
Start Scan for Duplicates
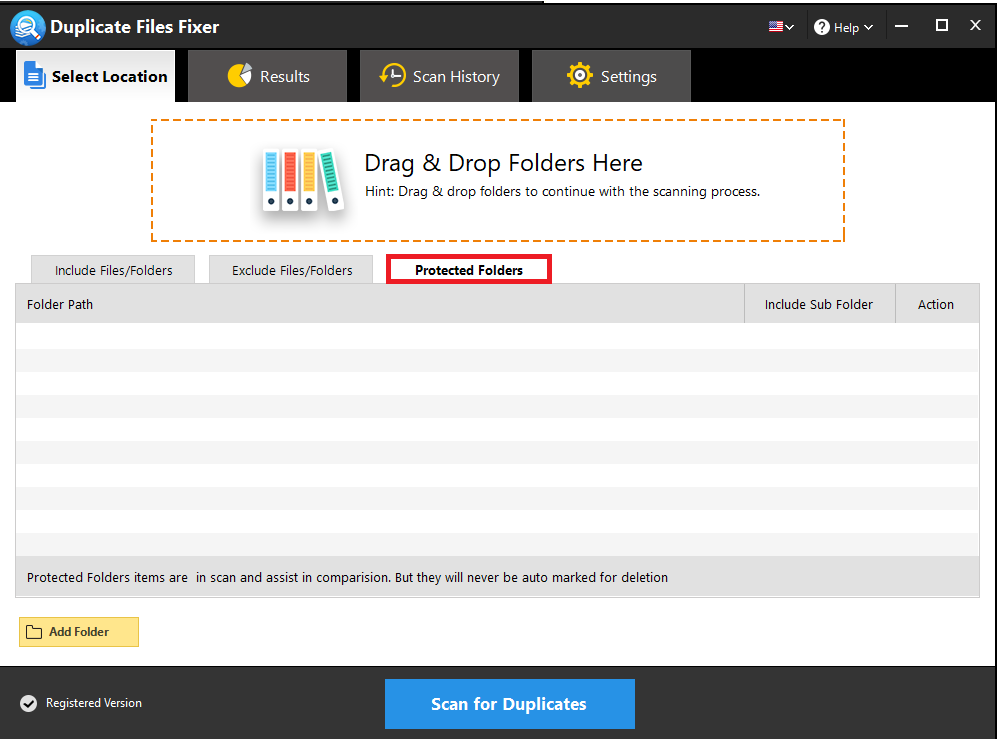tap(510, 704)
